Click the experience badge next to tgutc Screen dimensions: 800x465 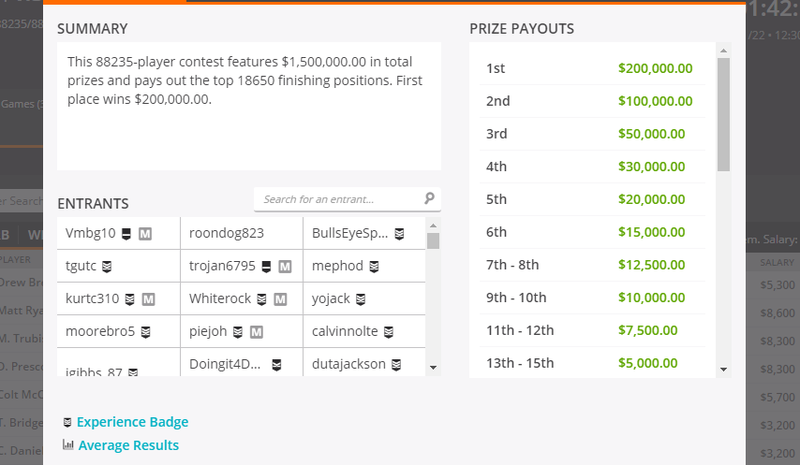coord(107,266)
